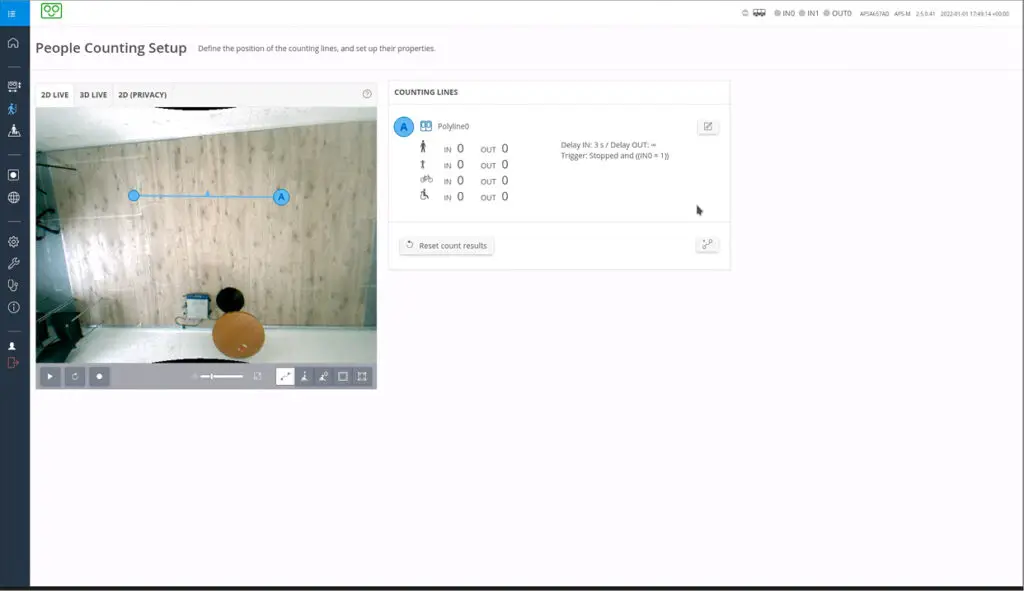Click Reset count results button
The height and width of the screenshot is (591, 1024).
tap(446, 245)
